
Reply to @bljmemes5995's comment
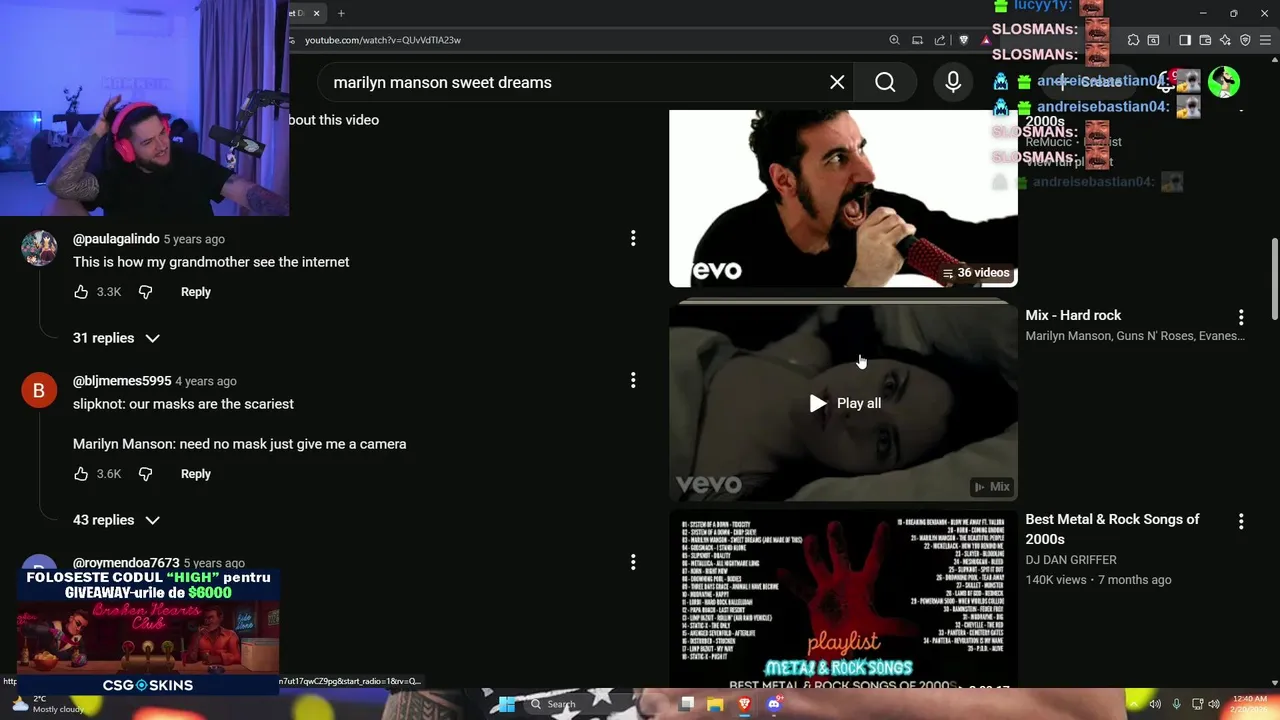tap(196, 474)
